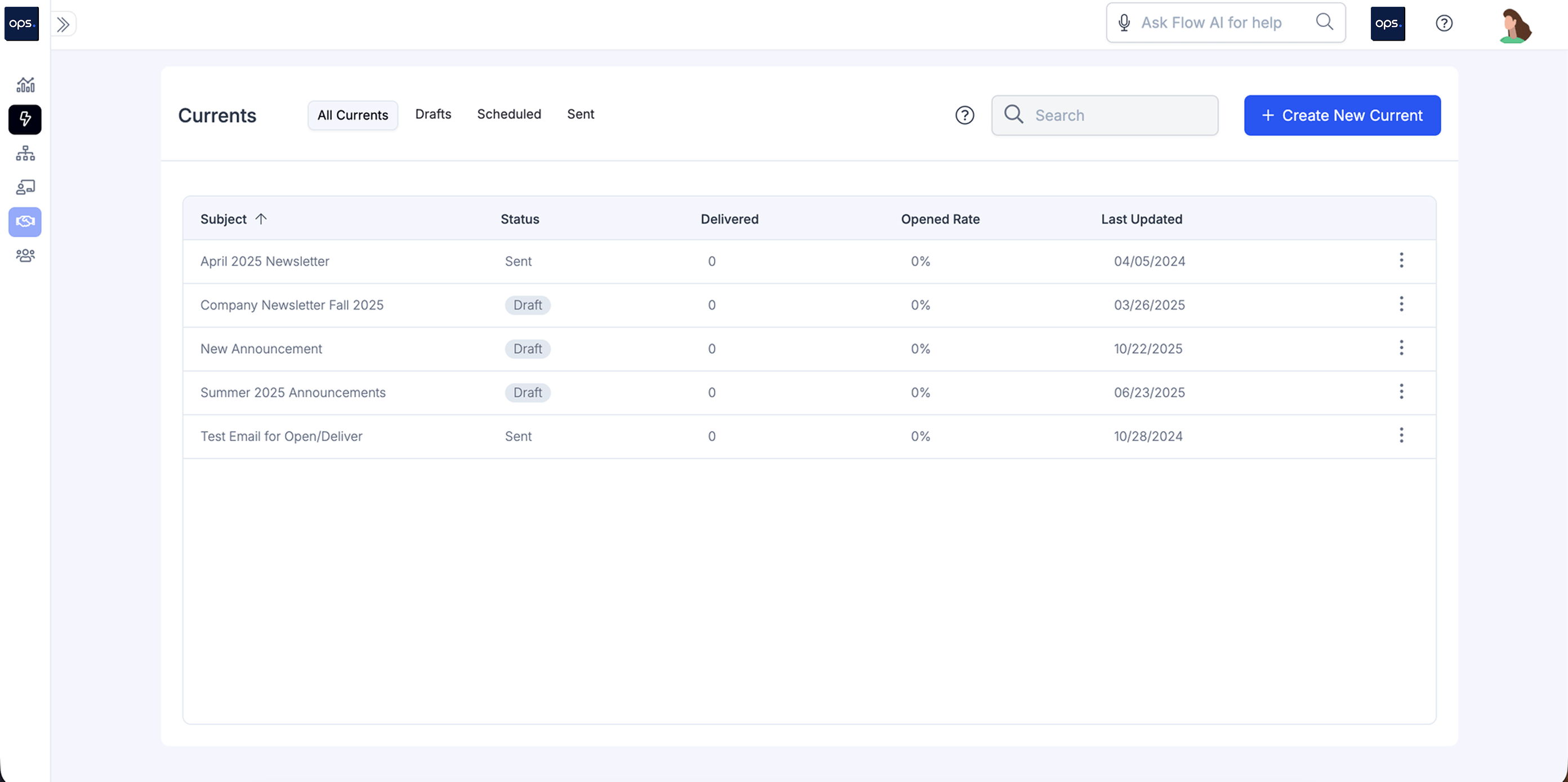Expand the sidebar with double chevron
Viewport: 1568px width, 782px height.
click(x=63, y=24)
